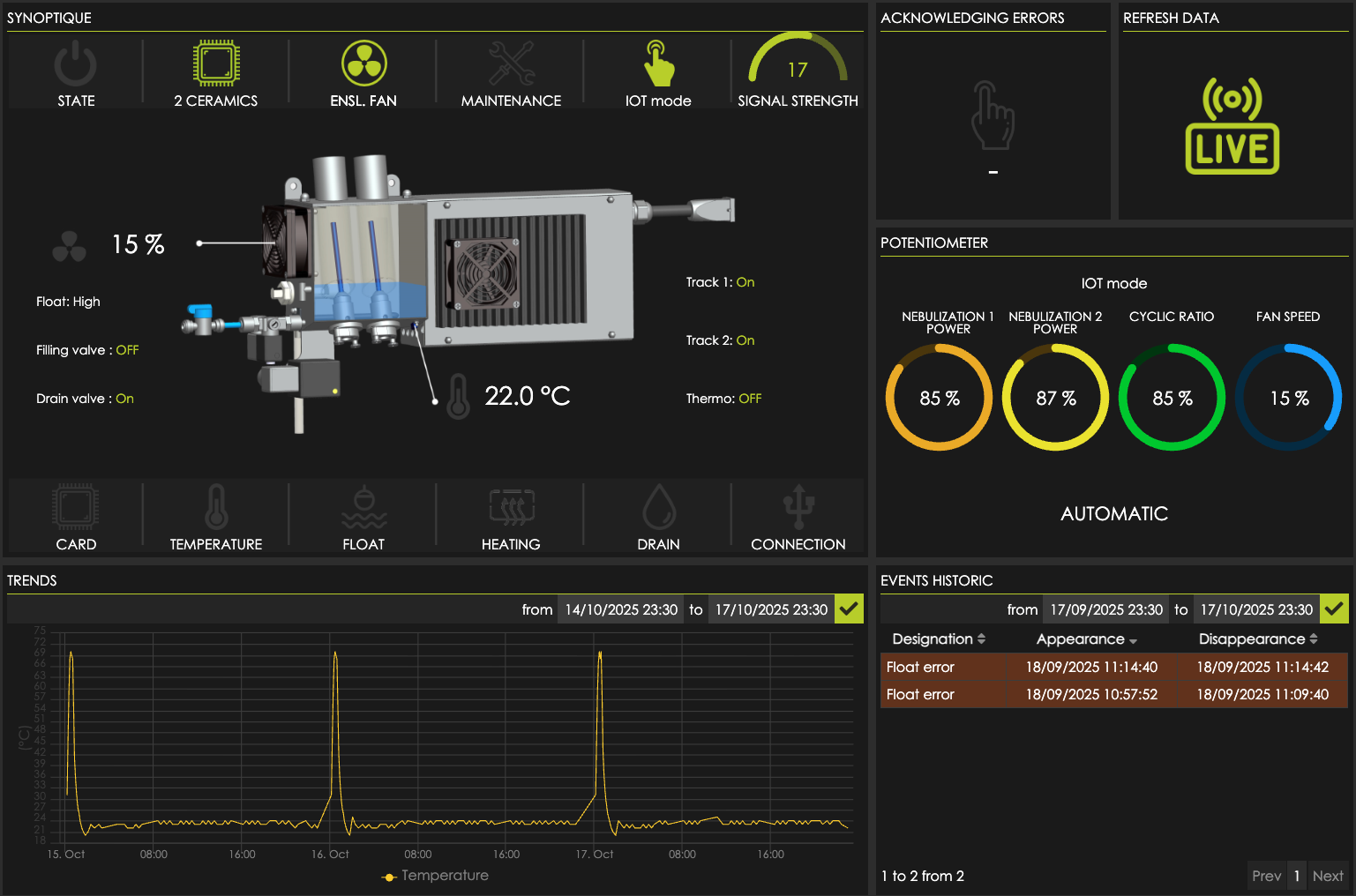The image size is (1356, 896).
Task: Click Next in events pagination
Action: coord(1328,875)
